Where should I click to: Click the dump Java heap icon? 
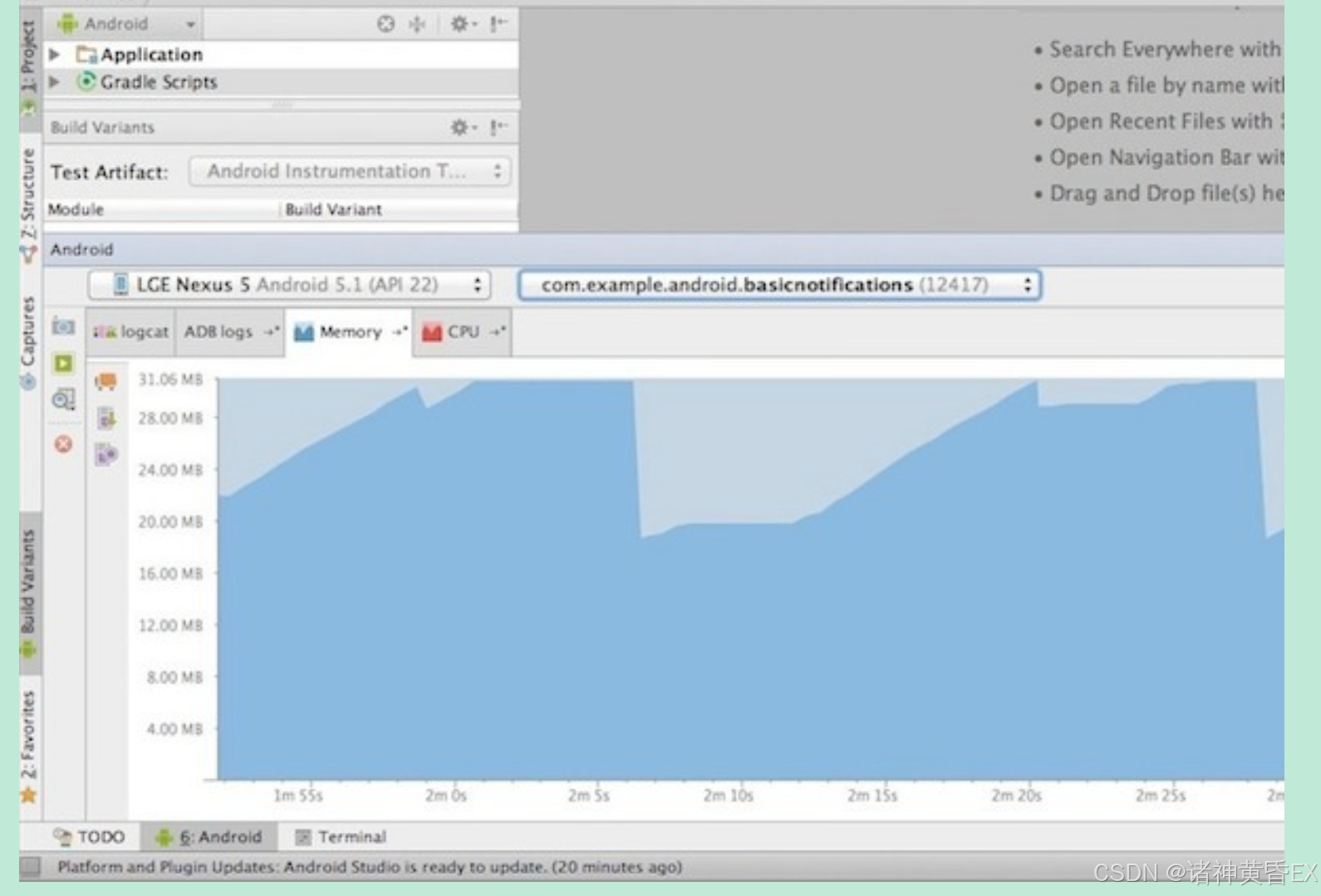click(x=106, y=418)
